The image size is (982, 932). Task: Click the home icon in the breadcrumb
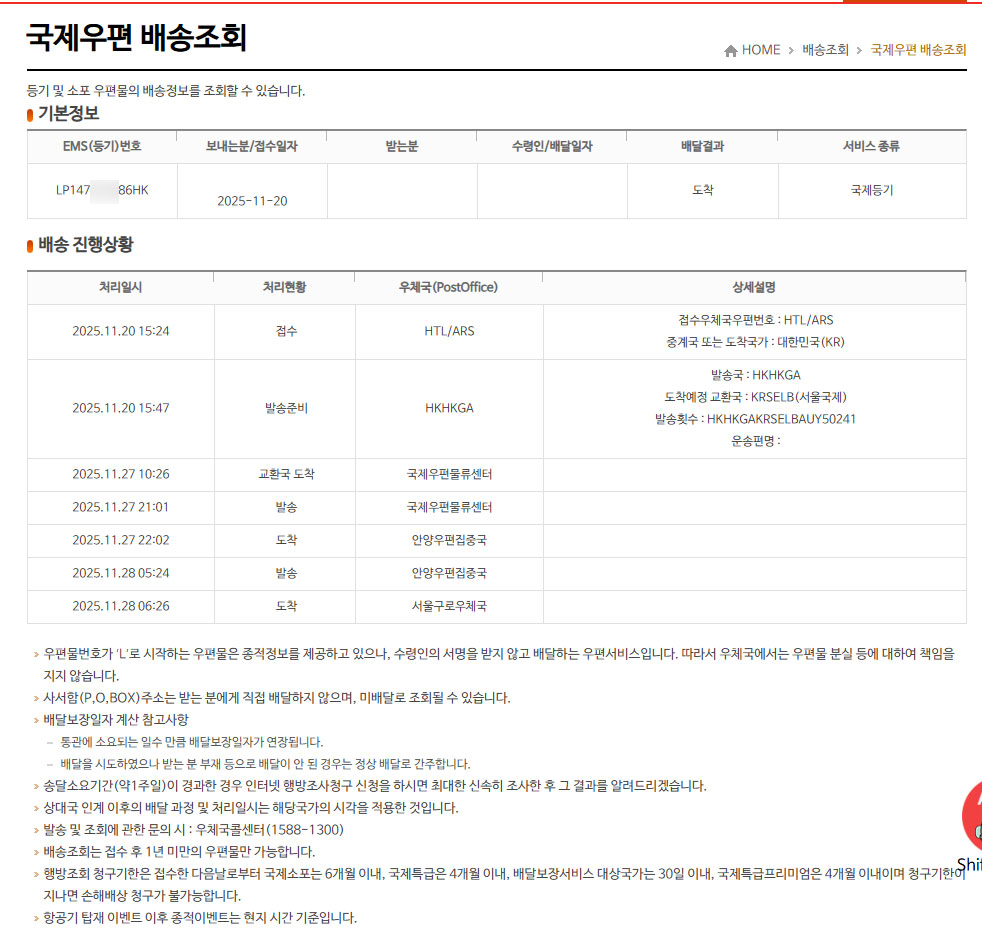(x=730, y=51)
